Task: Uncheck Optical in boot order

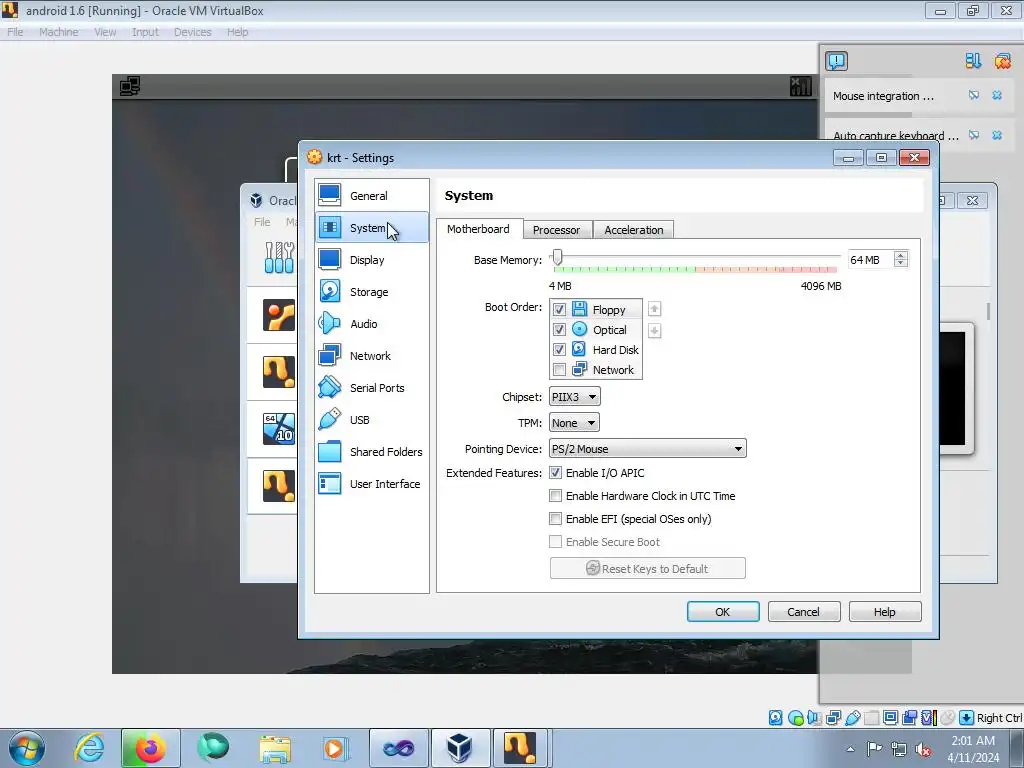Action: [559, 330]
